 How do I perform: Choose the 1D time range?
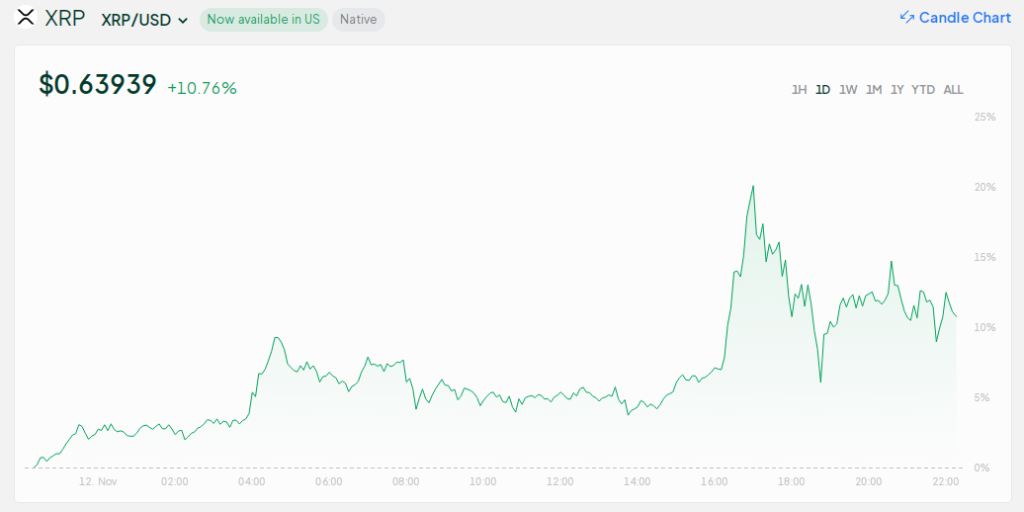(x=823, y=90)
